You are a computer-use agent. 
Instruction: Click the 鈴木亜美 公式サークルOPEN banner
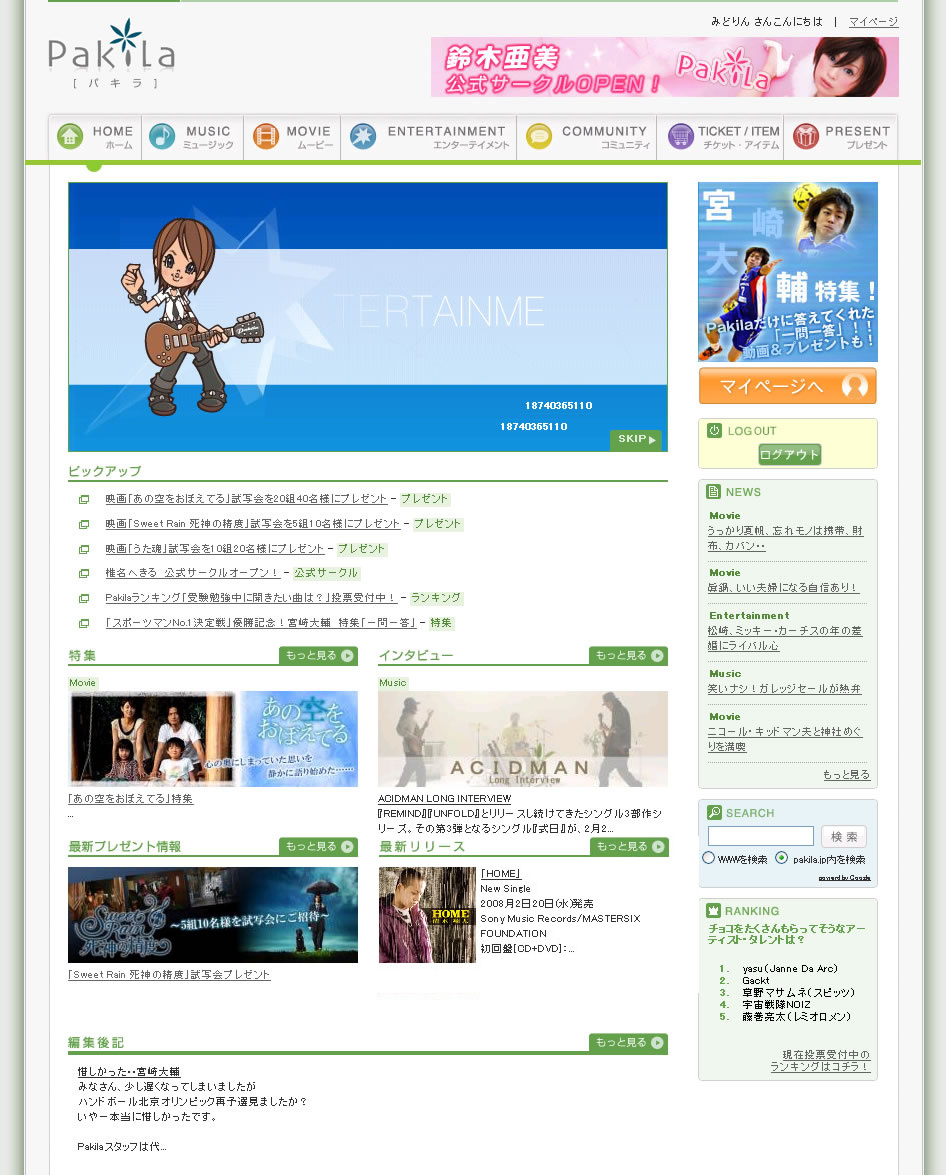coord(665,67)
